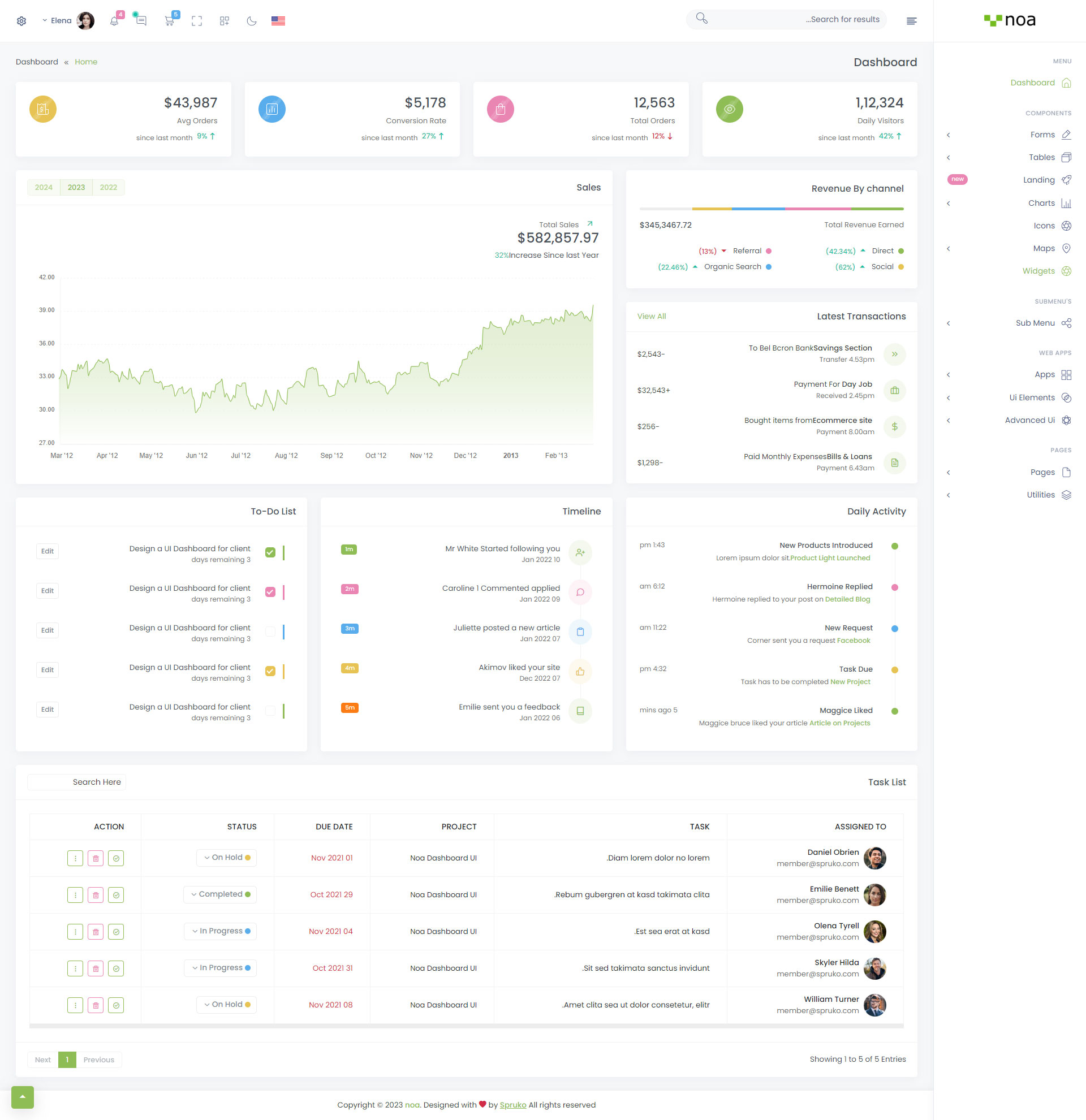Delete Daniel Obrien's task with trash icon
Image resolution: width=1086 pixels, height=1120 pixels.
coord(96,858)
